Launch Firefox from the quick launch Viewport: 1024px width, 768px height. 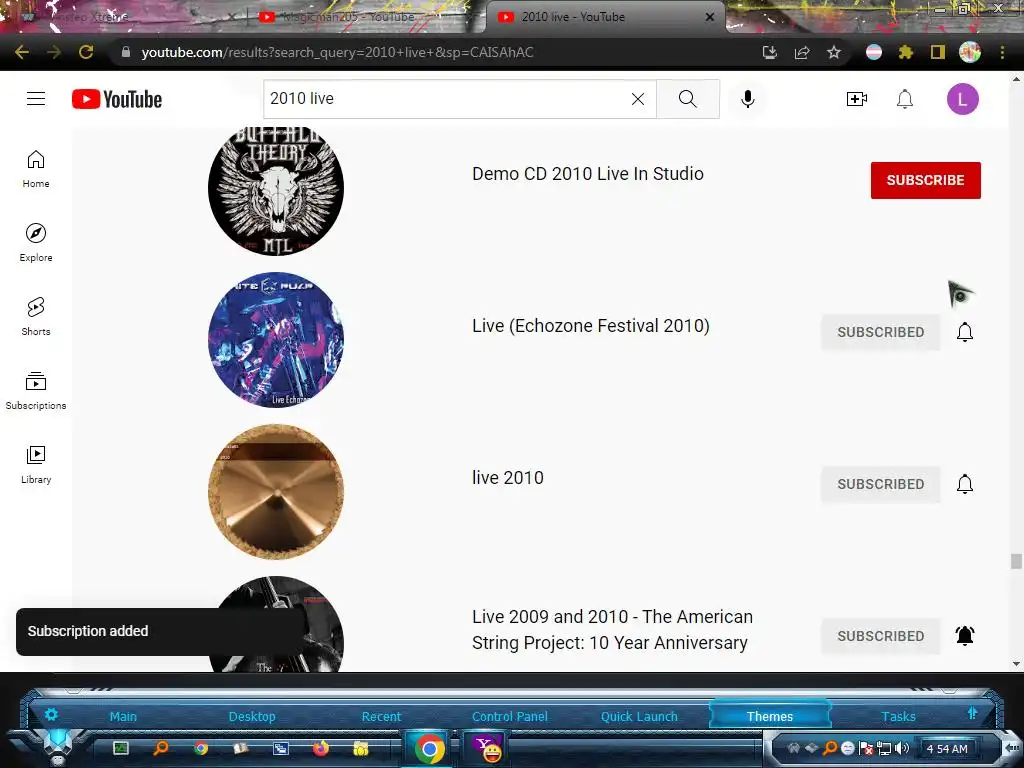[321, 748]
